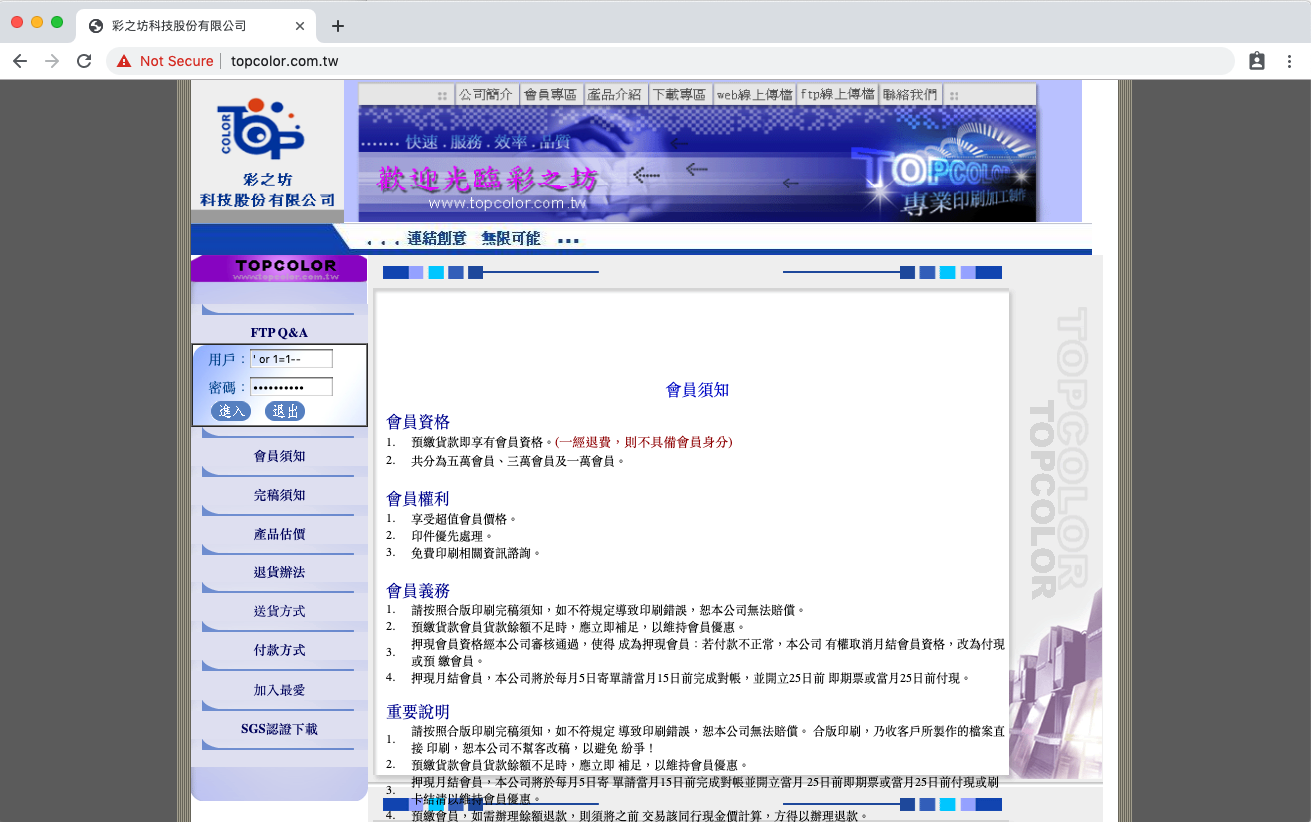The image size is (1311, 822).
Task: Open ftp線上傳檔 in the top menu
Action: coord(837,95)
